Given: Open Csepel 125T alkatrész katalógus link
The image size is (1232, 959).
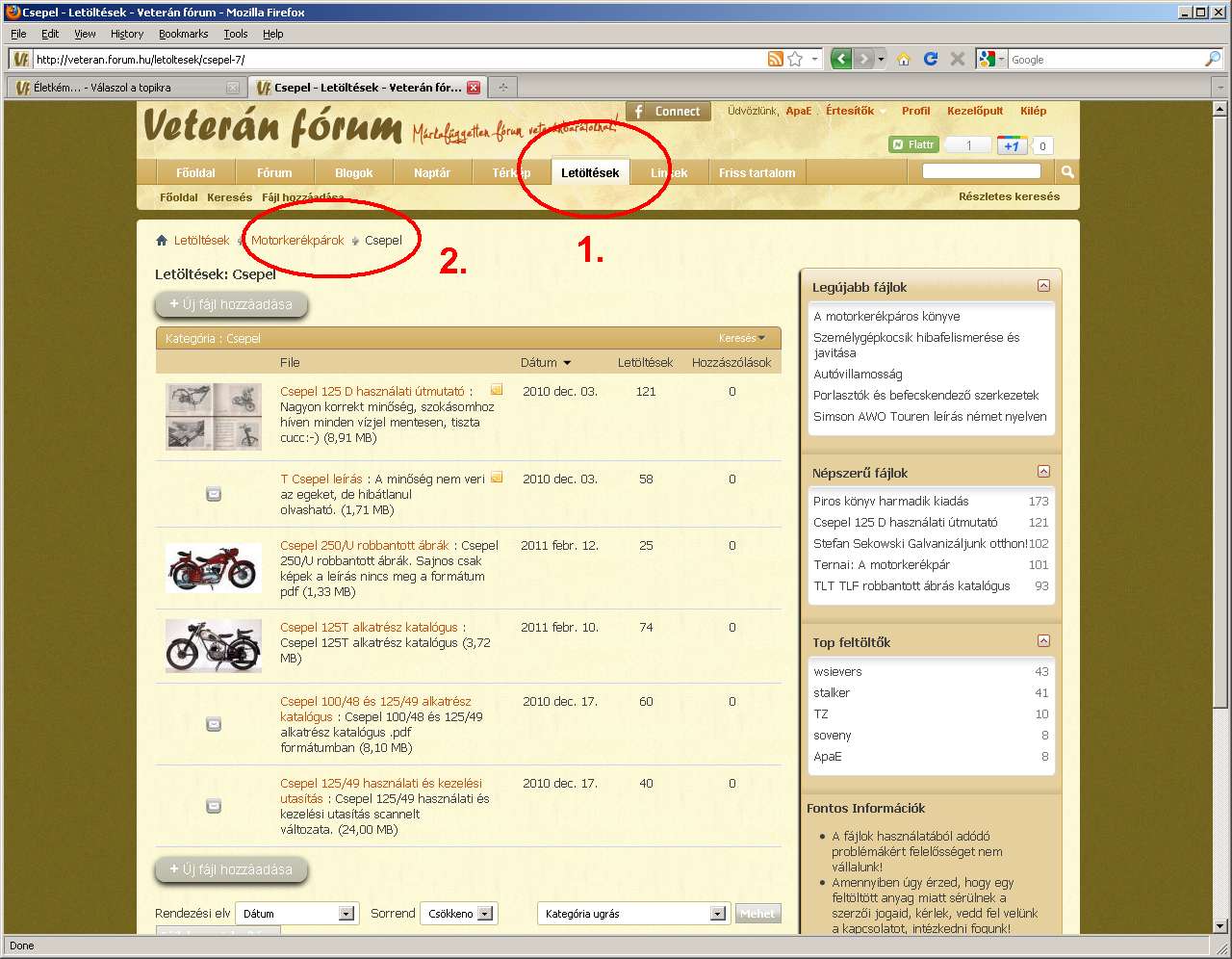Looking at the screenshot, I should coord(369,627).
